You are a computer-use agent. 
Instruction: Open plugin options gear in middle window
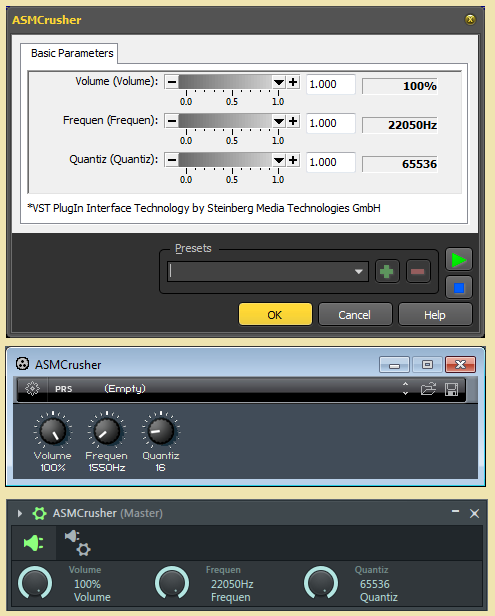click(x=32, y=389)
